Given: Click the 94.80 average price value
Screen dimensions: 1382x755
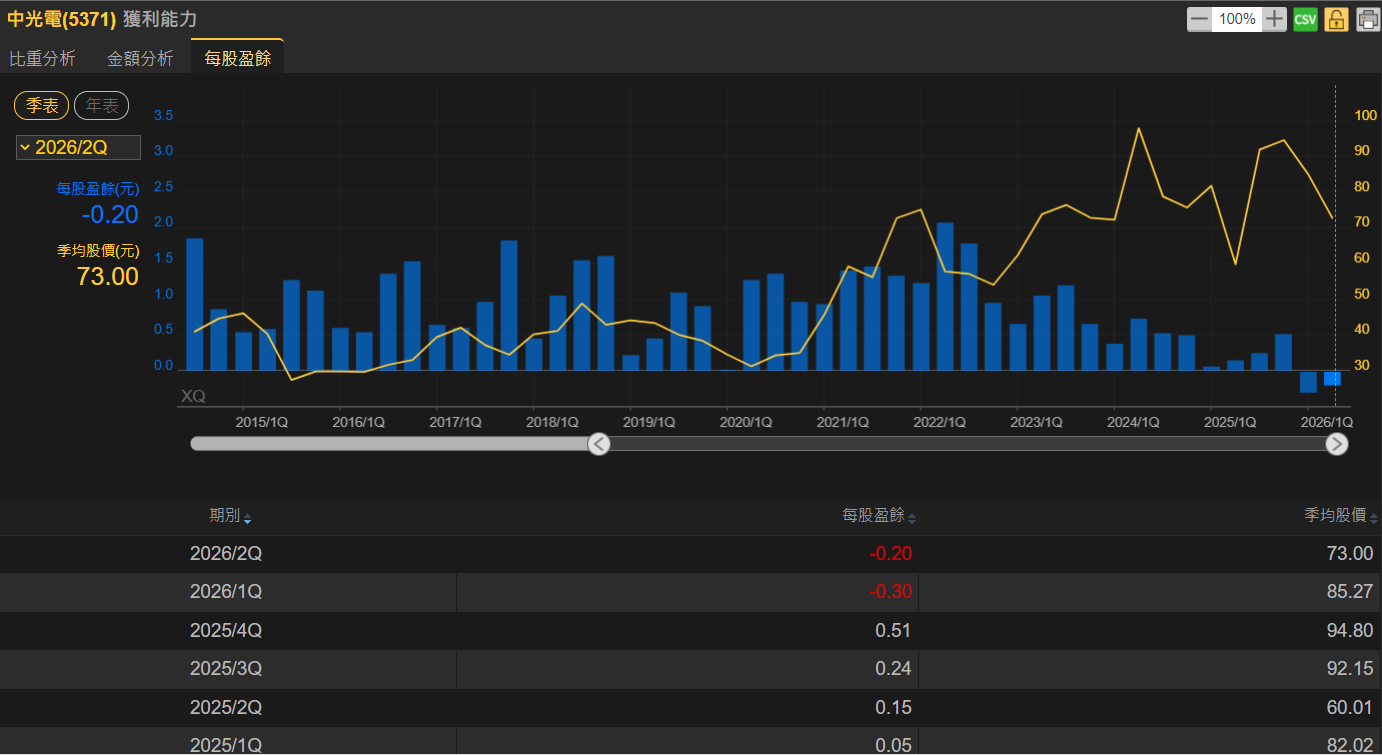Looking at the screenshot, I should [1350, 631].
